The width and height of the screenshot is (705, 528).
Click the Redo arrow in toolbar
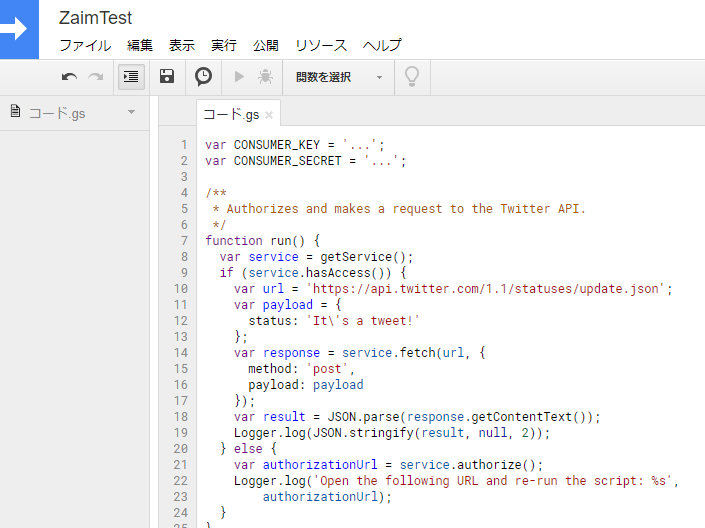(95, 77)
